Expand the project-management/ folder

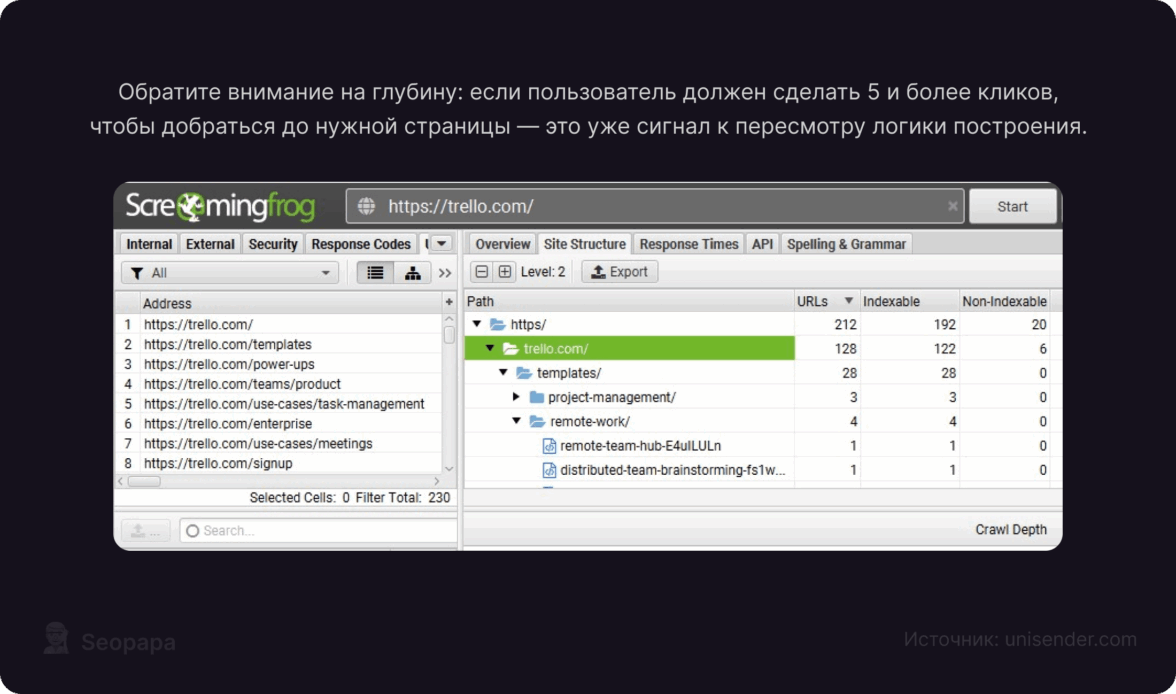click(x=516, y=397)
